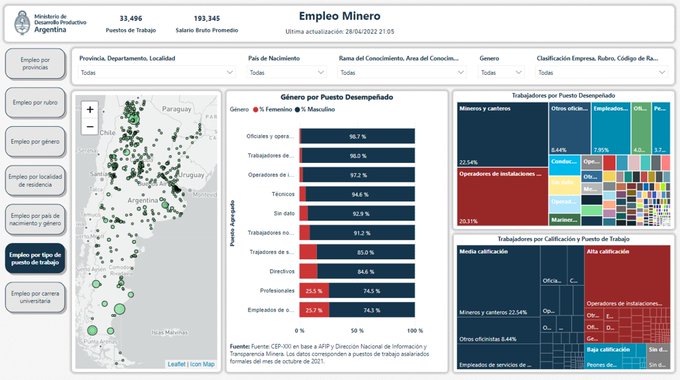Image resolution: width=680 pixels, height=380 pixels.
Task: Click the Icon Map attribution link
Action: (x=202, y=364)
